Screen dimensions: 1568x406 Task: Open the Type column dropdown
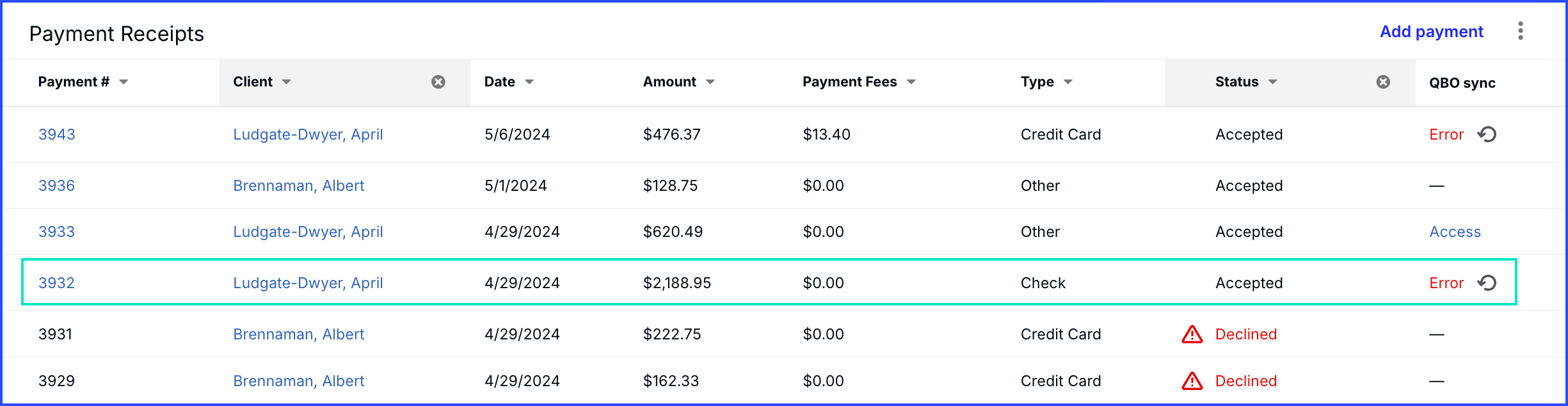tap(1068, 82)
